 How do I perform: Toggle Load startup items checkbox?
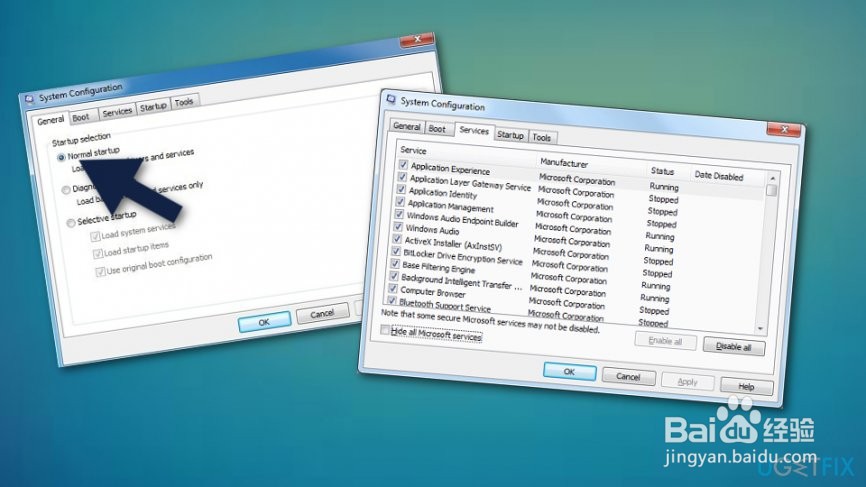click(98, 253)
